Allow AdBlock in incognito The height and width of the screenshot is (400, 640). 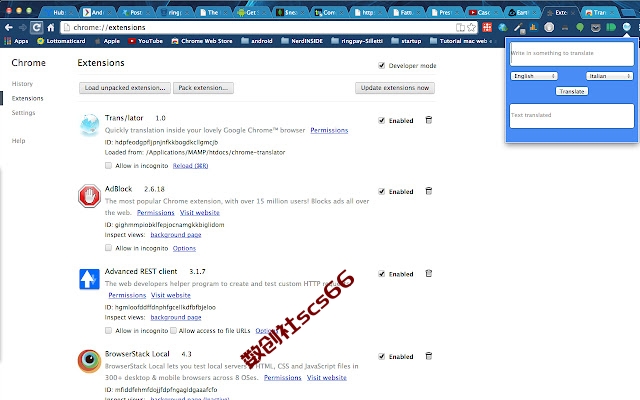point(108,248)
